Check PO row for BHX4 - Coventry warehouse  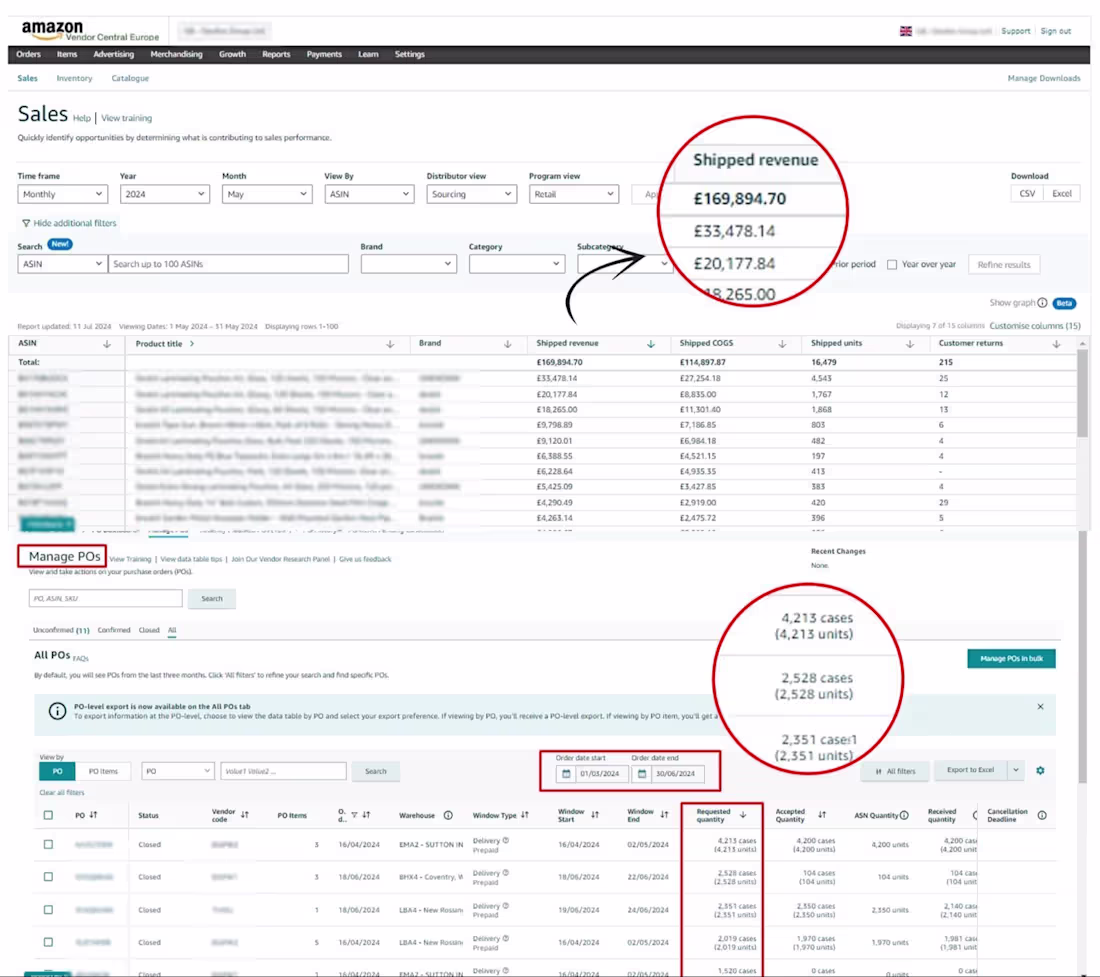click(48, 877)
